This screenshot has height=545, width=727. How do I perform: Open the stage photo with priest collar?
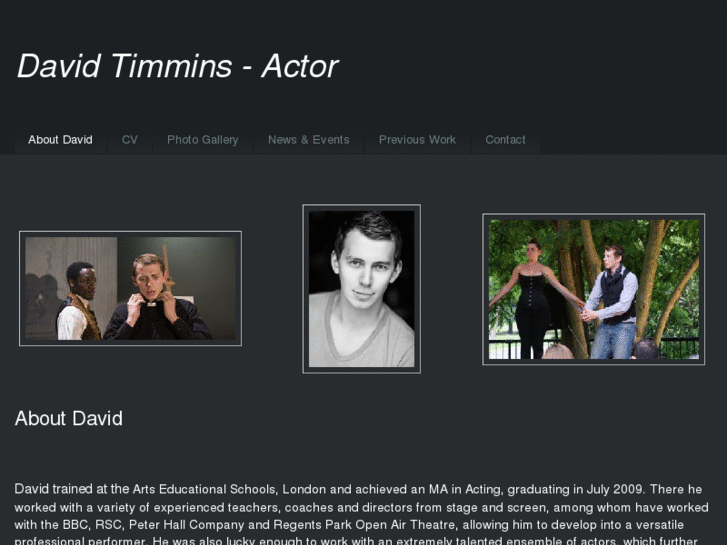pyautogui.click(x=130, y=289)
